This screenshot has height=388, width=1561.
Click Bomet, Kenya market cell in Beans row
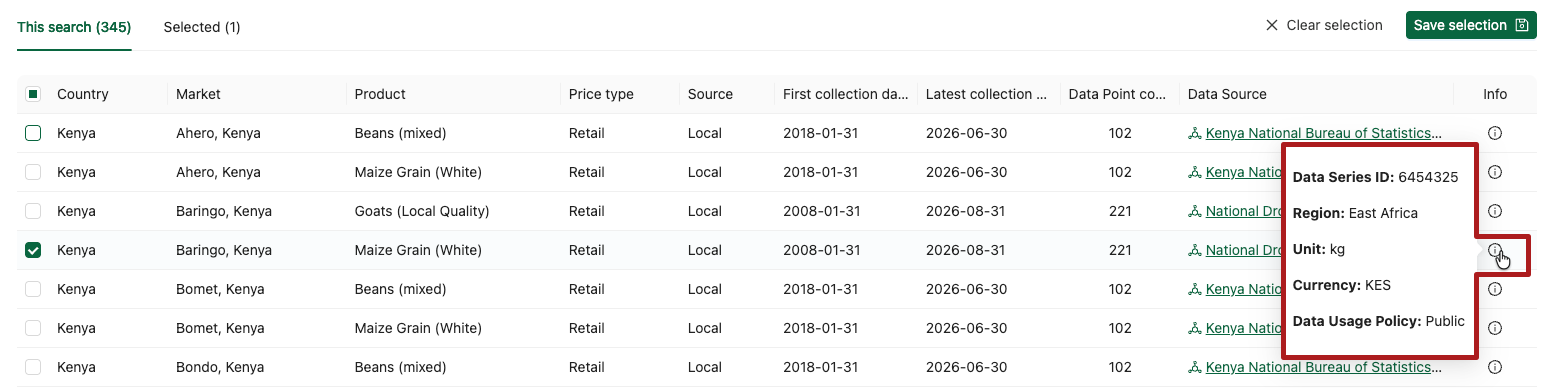pyautogui.click(x=220, y=289)
